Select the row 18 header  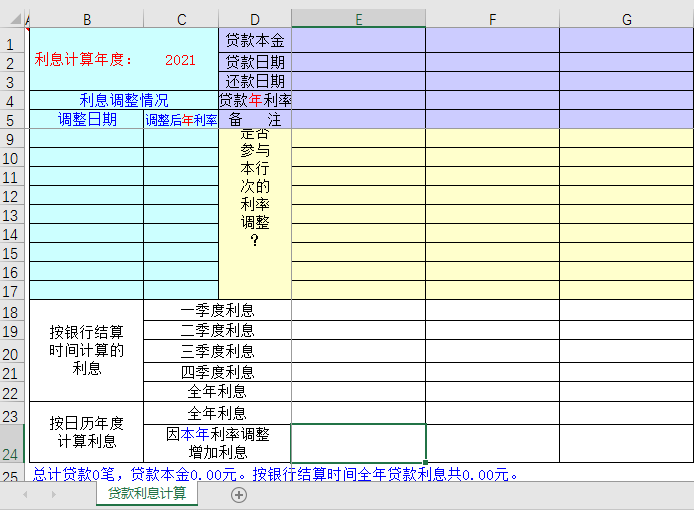click(x=11, y=311)
